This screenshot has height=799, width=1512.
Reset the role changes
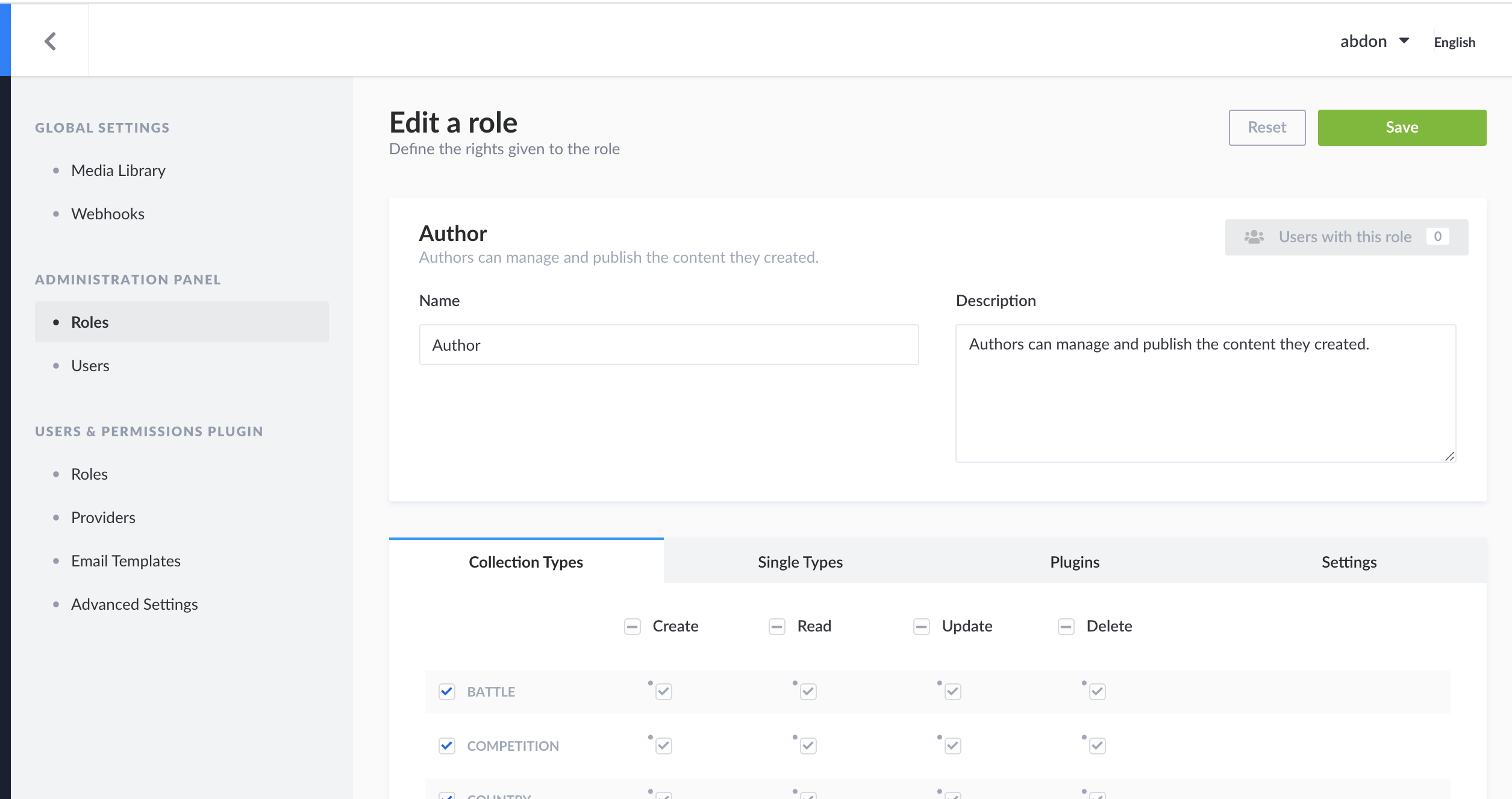(1266, 127)
